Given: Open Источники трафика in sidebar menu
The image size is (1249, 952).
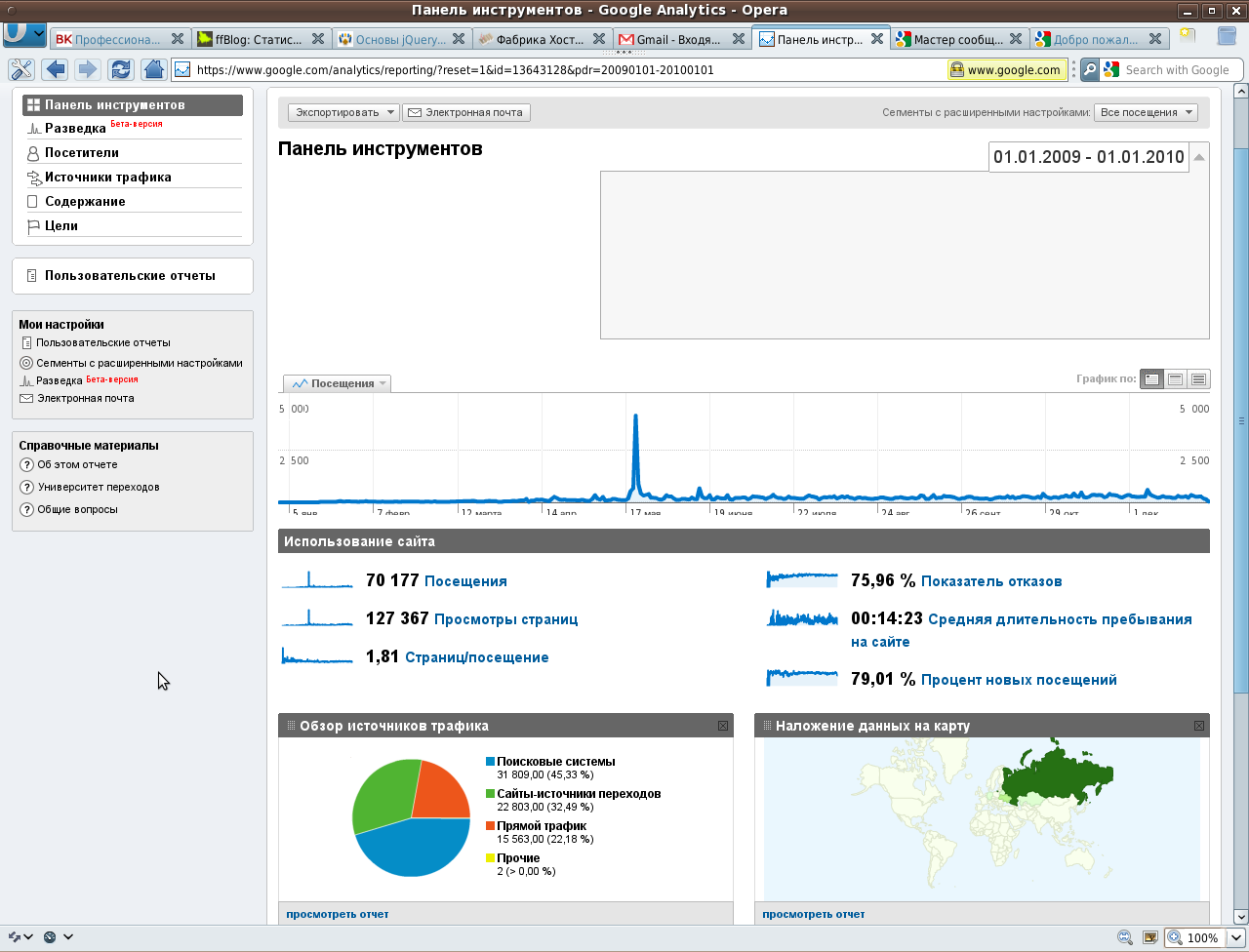Looking at the screenshot, I should point(107,178).
